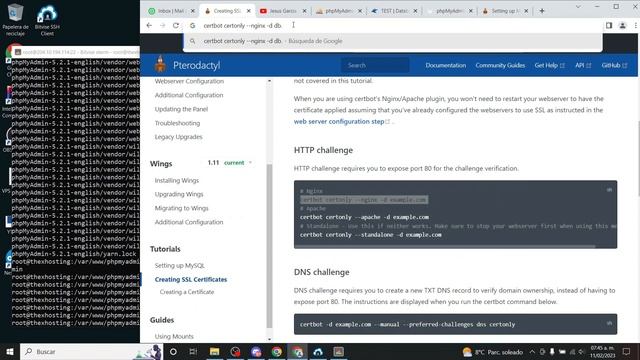640x360 pixels.
Task: Toggle the browser side panel icon
Action: click(x=609, y=25)
